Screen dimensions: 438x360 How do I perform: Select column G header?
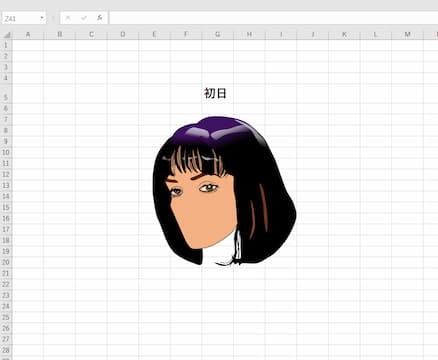[218, 35]
